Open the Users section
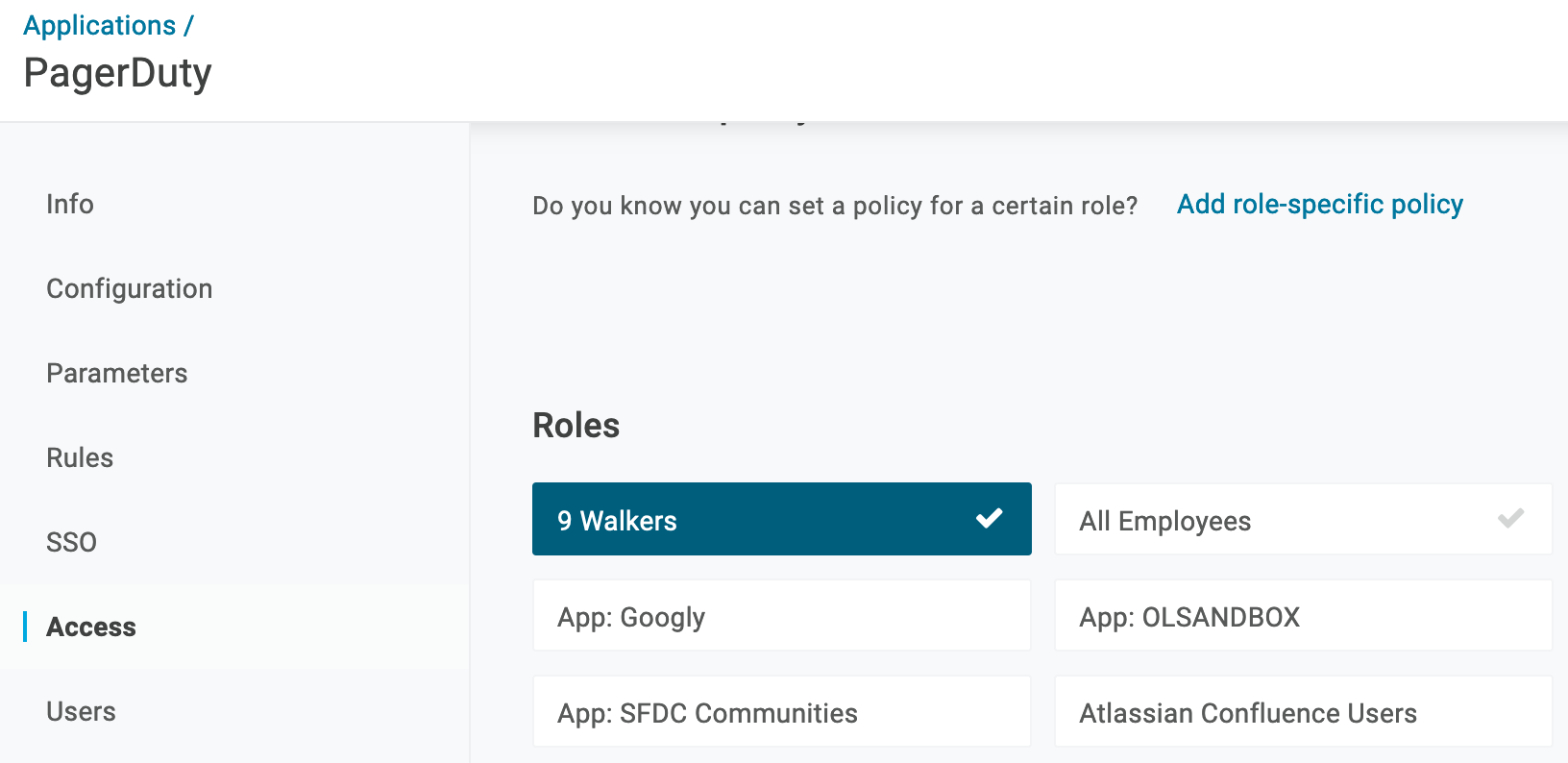Screen dimensions: 1568x763 [82, 711]
